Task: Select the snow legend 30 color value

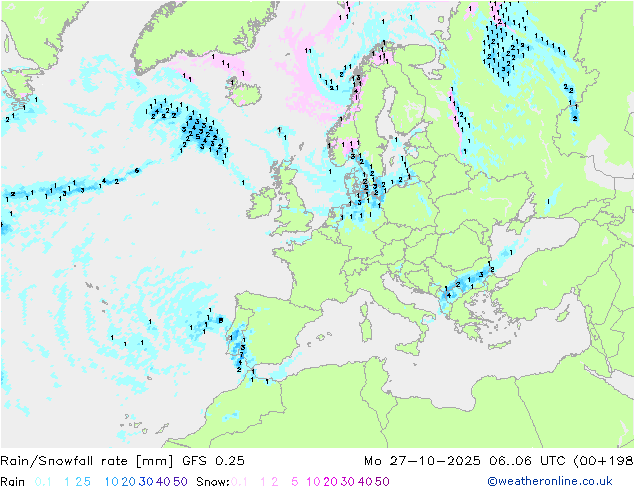Action: tap(348, 482)
